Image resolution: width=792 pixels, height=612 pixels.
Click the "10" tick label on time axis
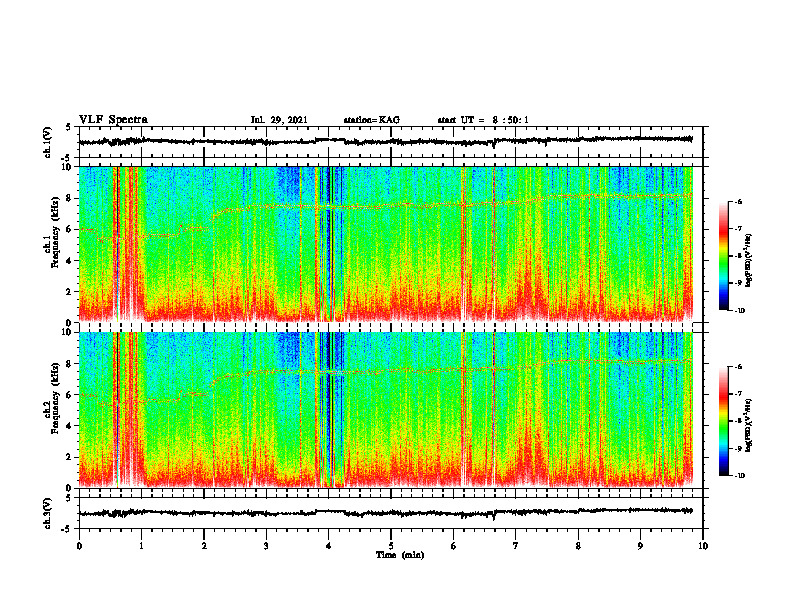point(703,546)
